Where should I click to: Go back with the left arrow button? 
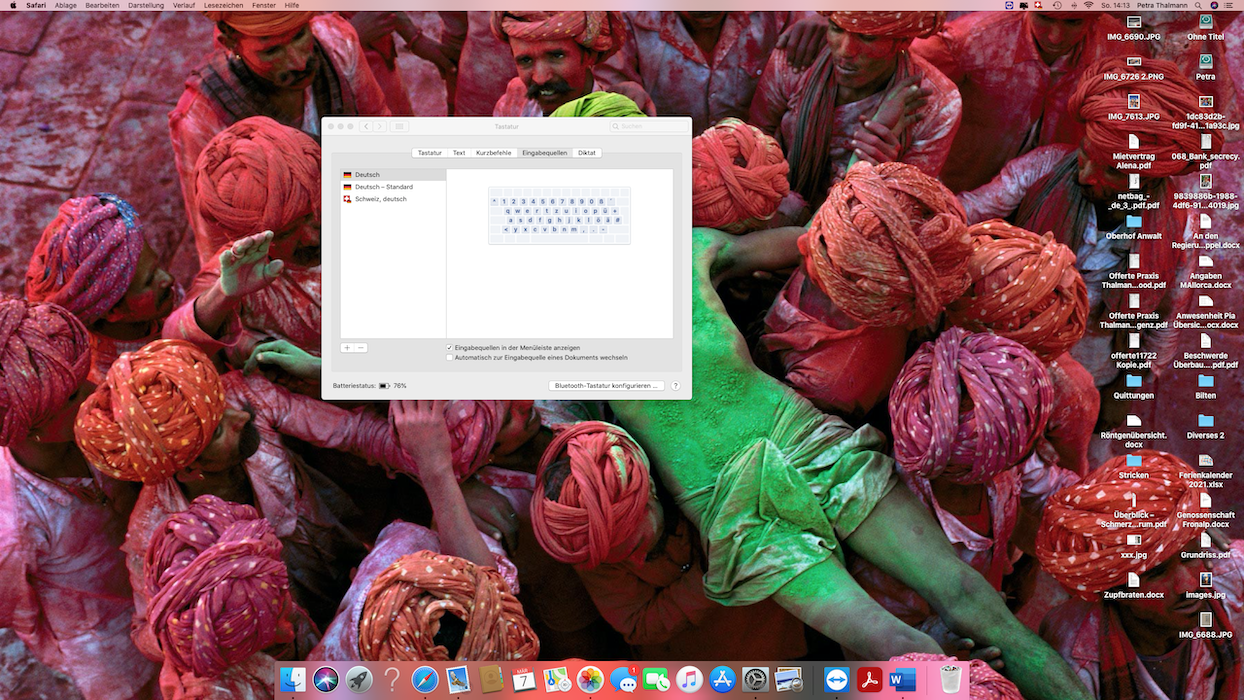[x=366, y=126]
